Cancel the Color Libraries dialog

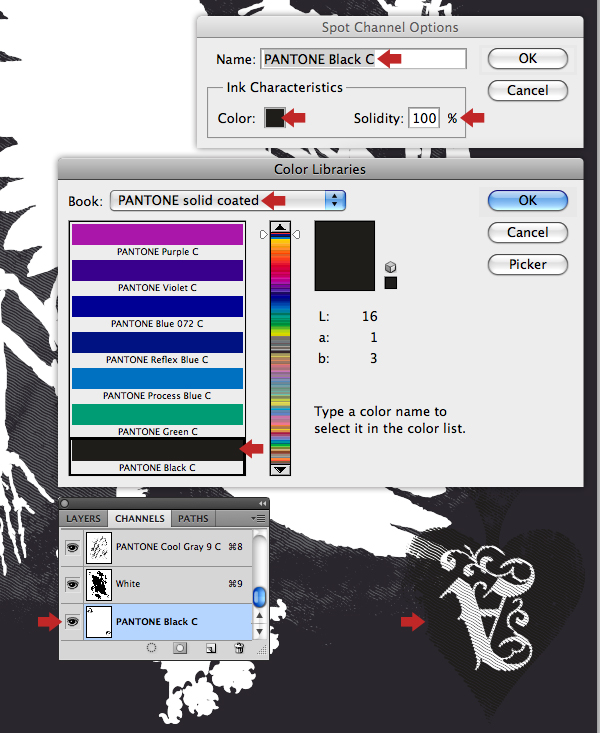coord(528,232)
